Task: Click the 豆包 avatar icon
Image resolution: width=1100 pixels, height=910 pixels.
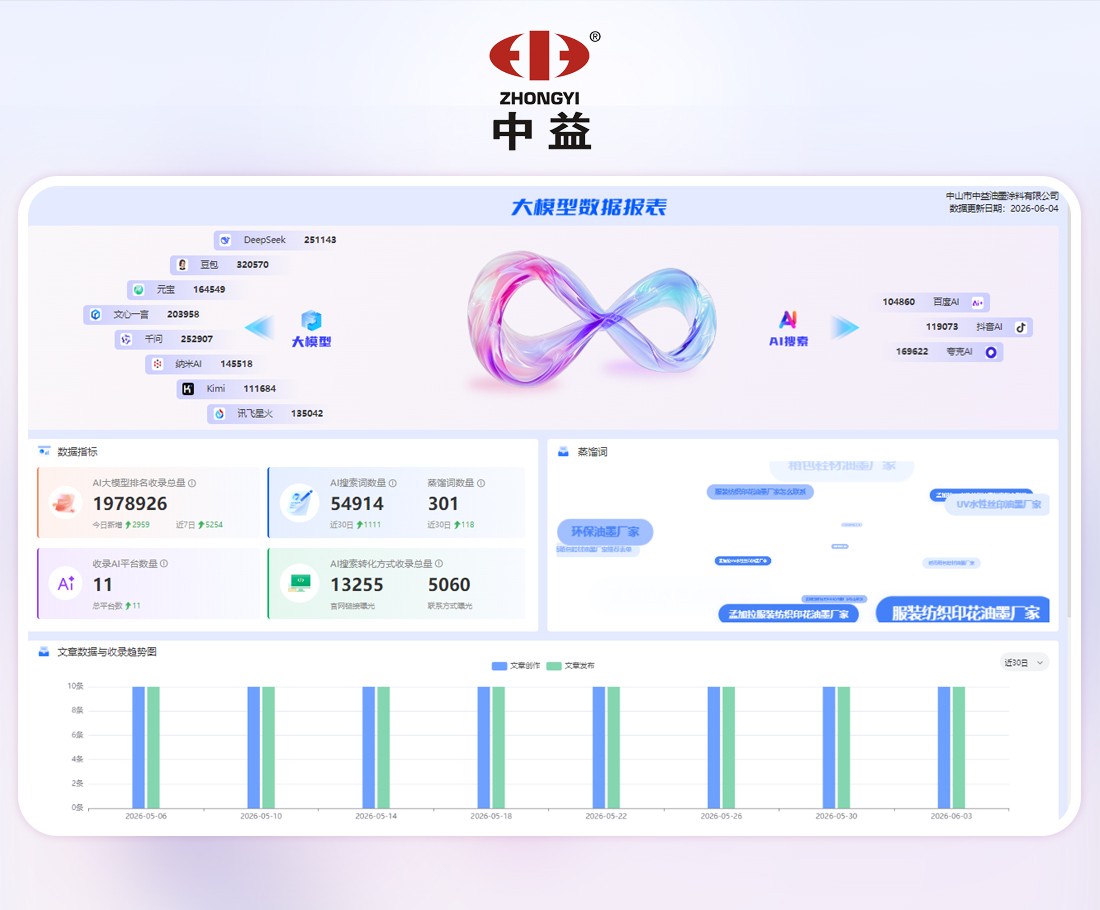Action: coord(182,265)
